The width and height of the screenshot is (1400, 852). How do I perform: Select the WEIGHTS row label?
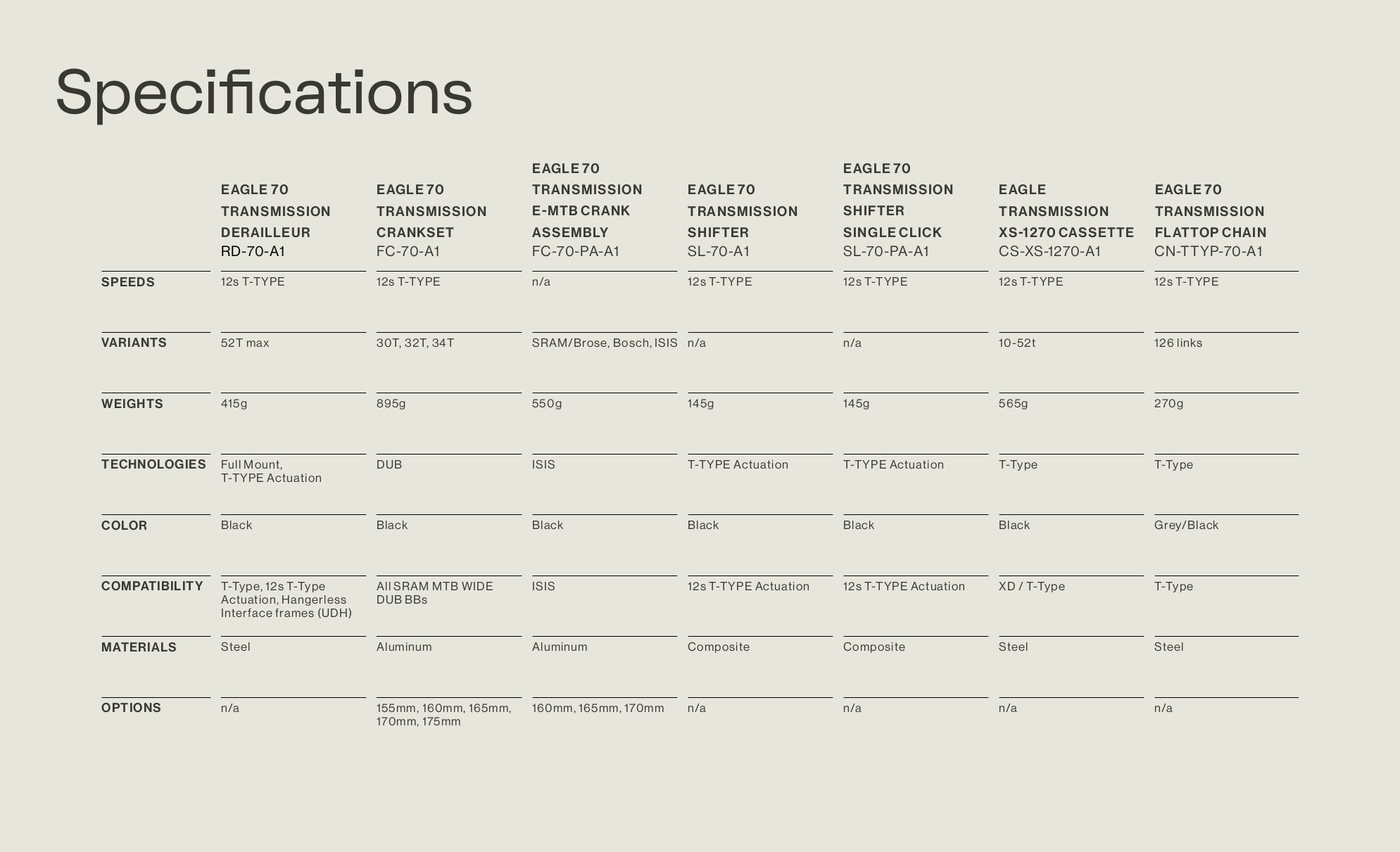(132, 404)
